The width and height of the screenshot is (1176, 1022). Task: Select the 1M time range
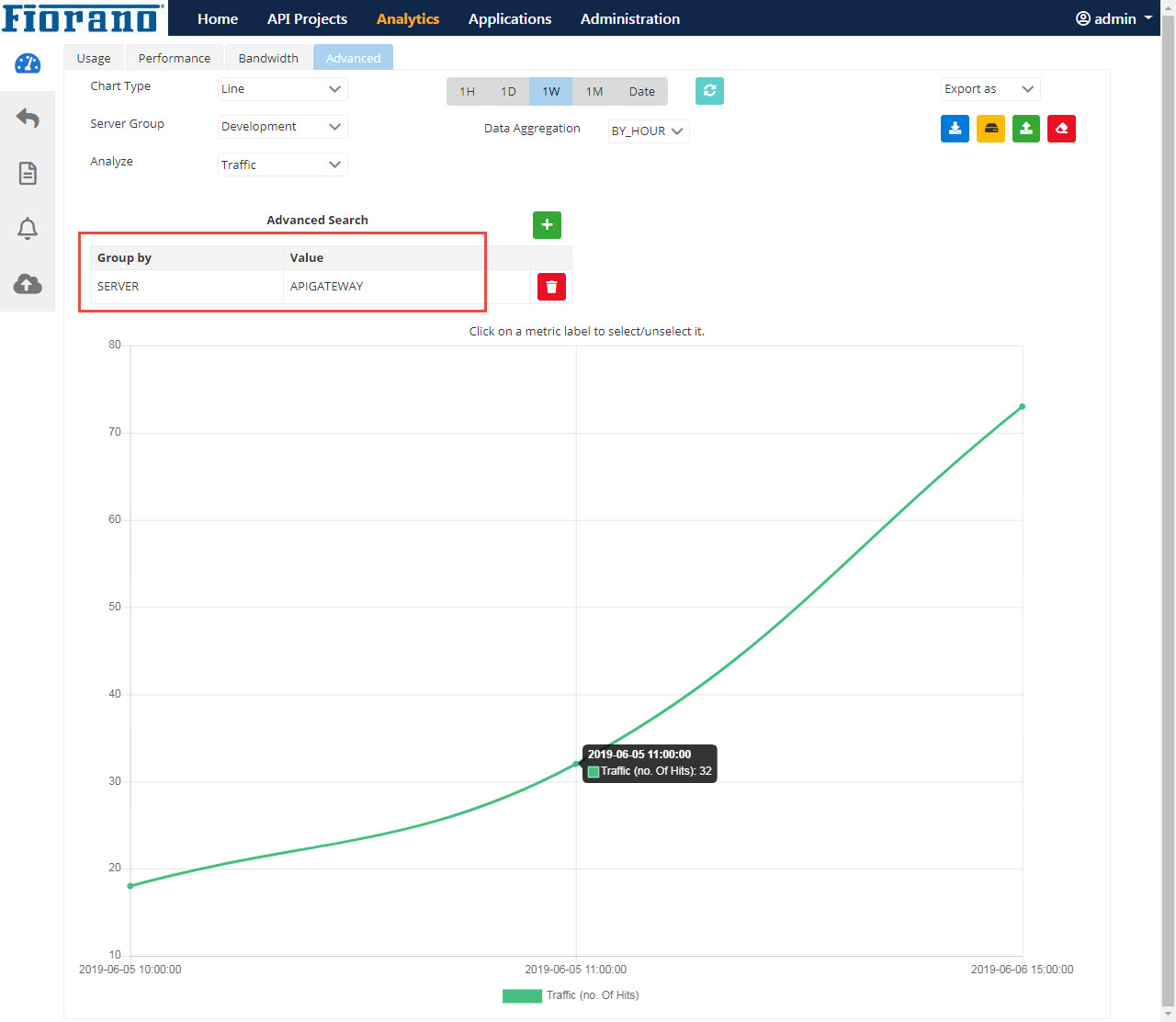[x=594, y=91]
